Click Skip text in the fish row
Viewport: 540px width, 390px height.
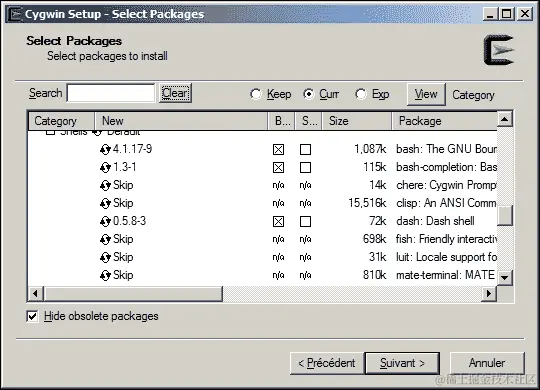tap(123, 239)
